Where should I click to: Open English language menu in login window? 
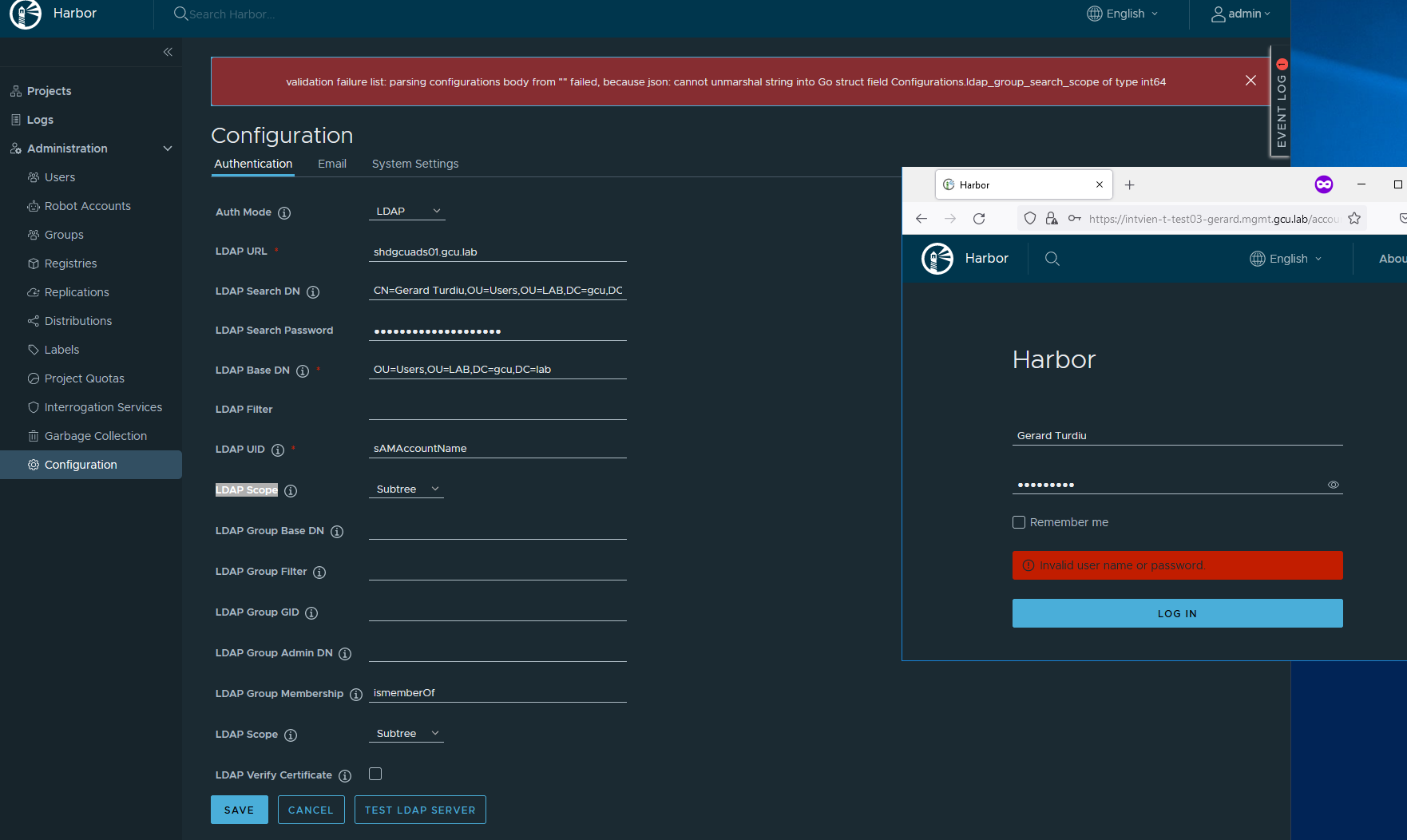[x=1286, y=259]
